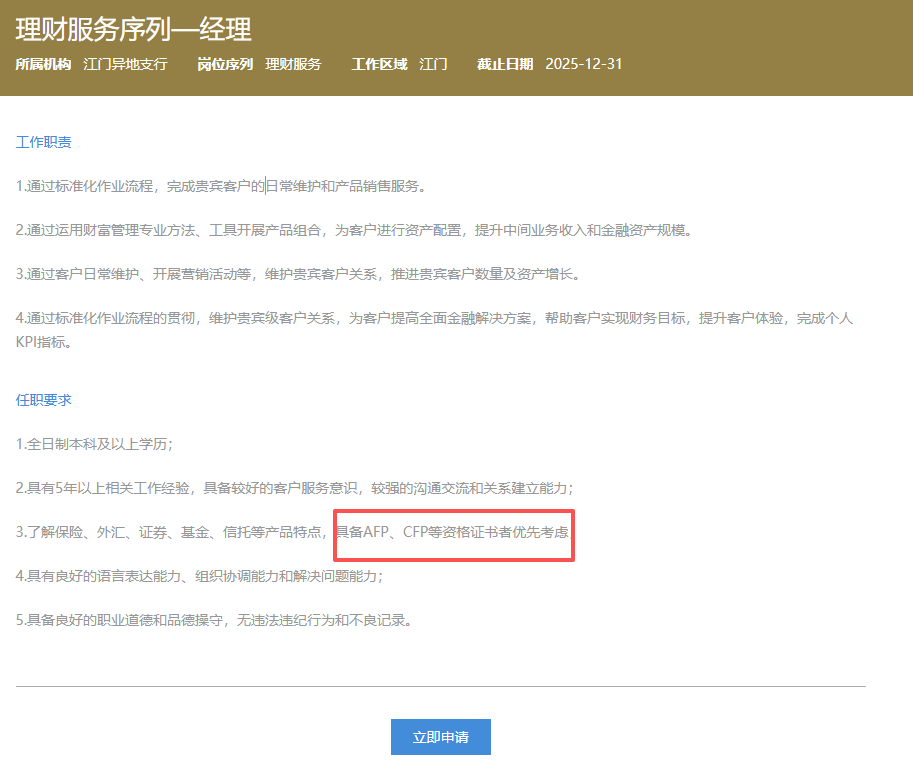
Task: Click duty 3 about 开展营销活动
Action: tap(298, 274)
